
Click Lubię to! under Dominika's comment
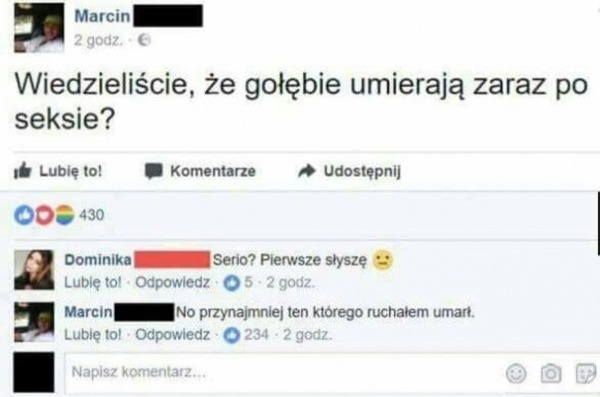[93, 283]
